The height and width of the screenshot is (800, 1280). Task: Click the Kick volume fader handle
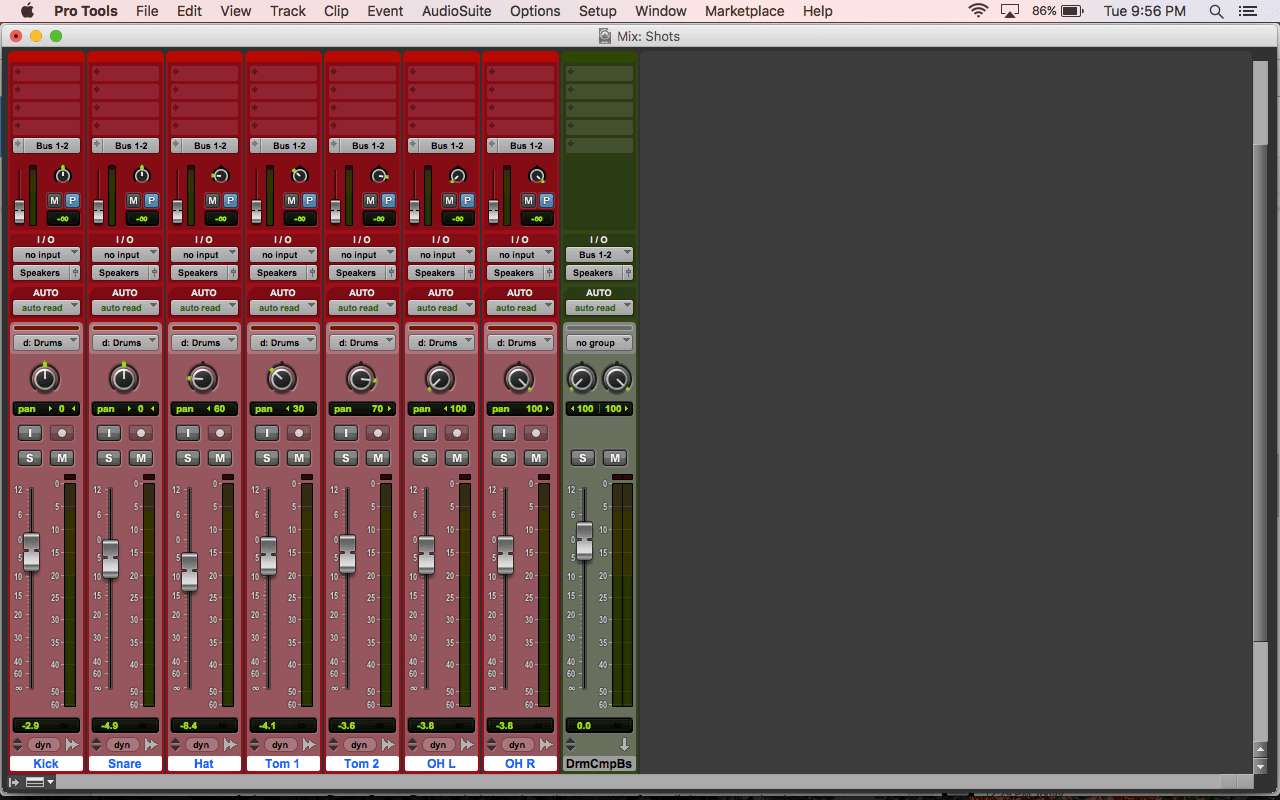[x=31, y=552]
